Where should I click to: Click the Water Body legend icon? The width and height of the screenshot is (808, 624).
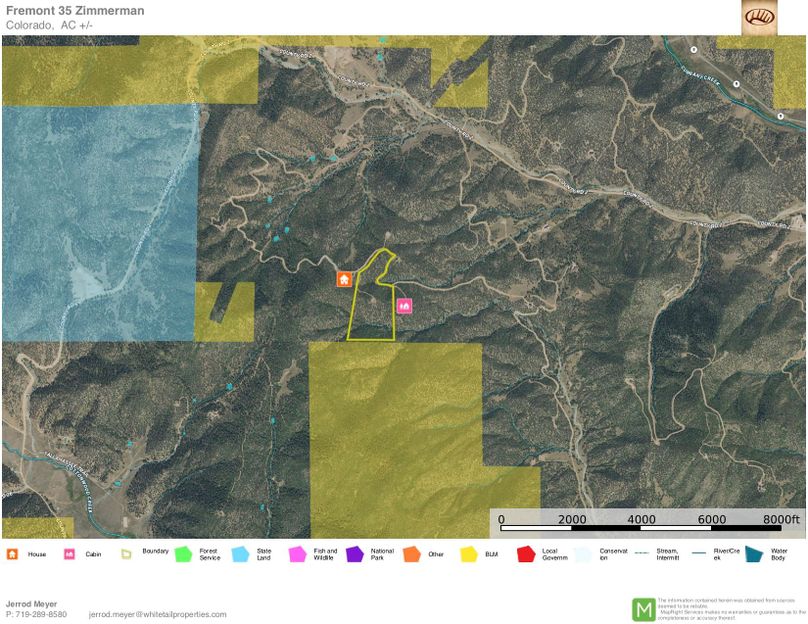tap(752, 553)
